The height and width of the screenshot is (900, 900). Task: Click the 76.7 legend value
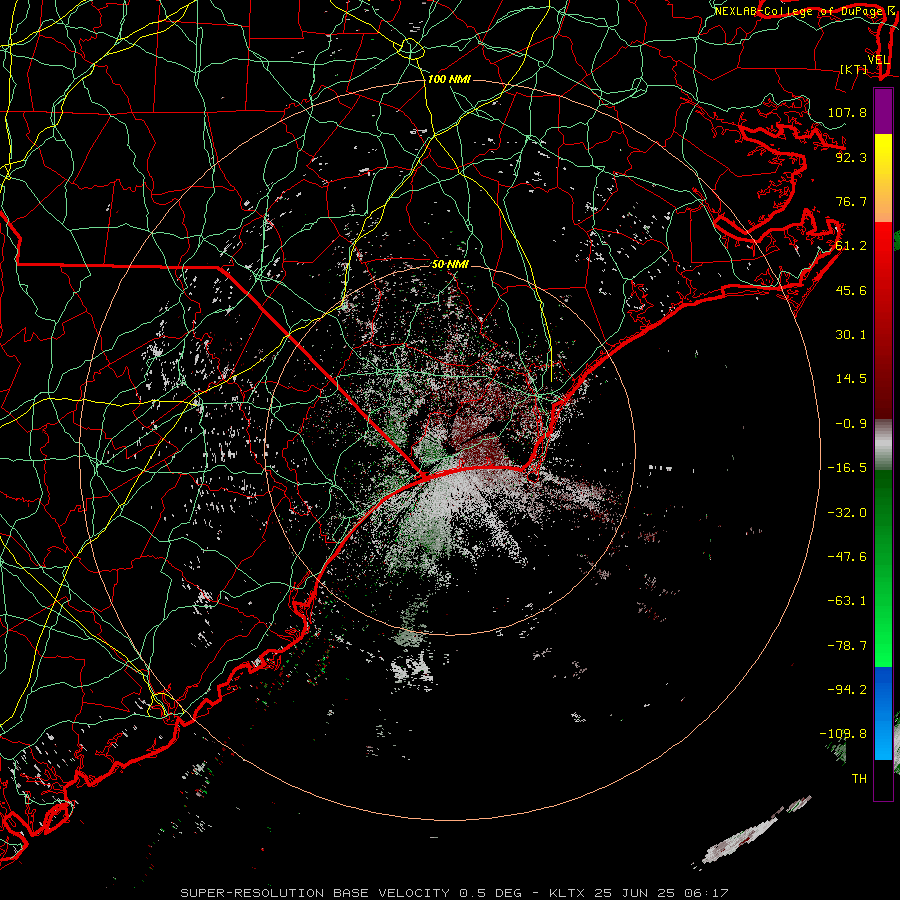(851, 201)
